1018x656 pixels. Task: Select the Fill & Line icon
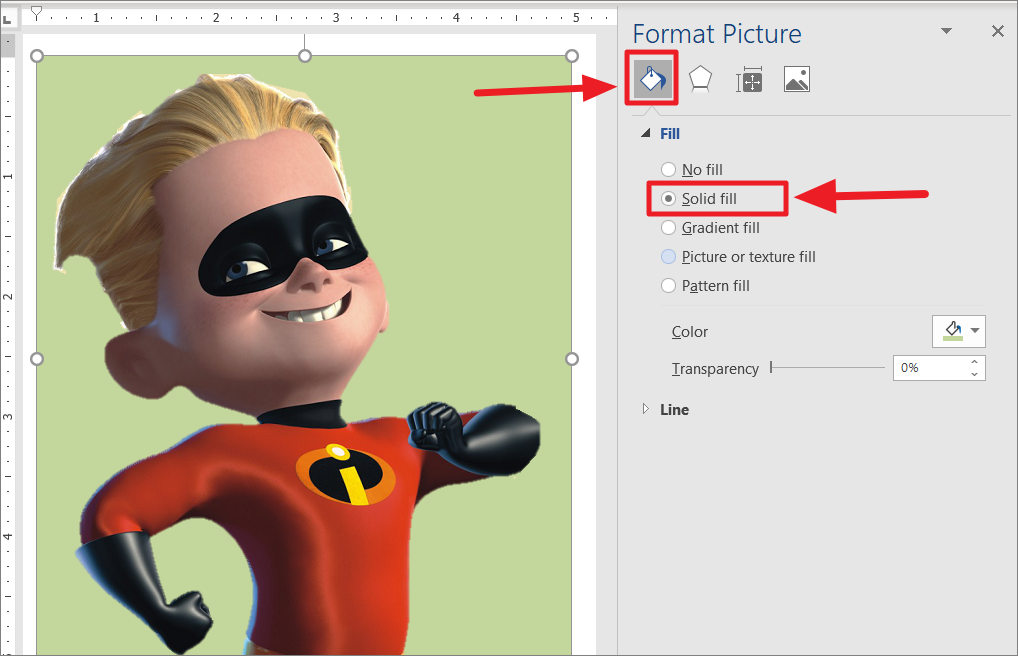click(x=651, y=78)
